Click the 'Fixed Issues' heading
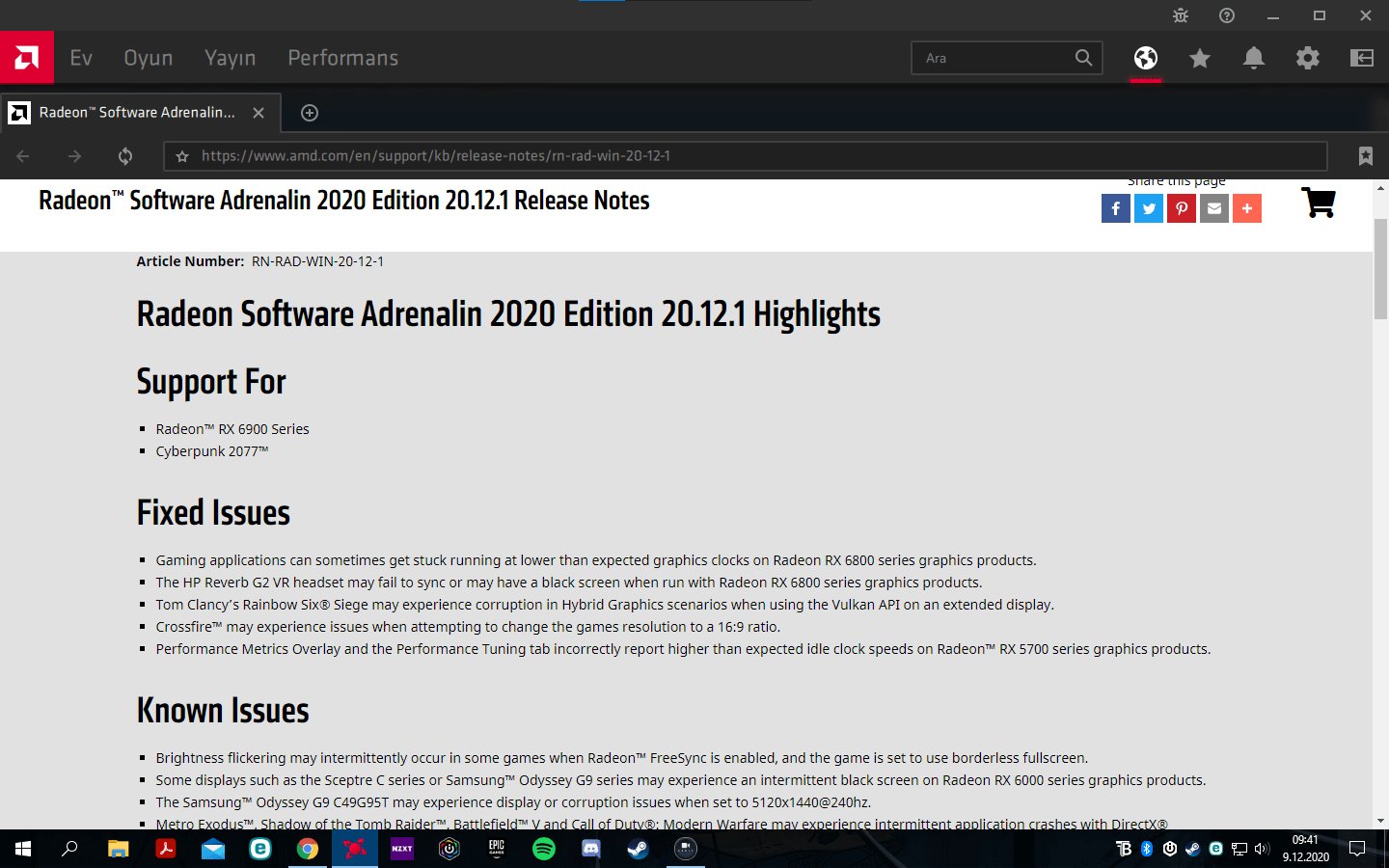The height and width of the screenshot is (868, 1389). (x=213, y=512)
